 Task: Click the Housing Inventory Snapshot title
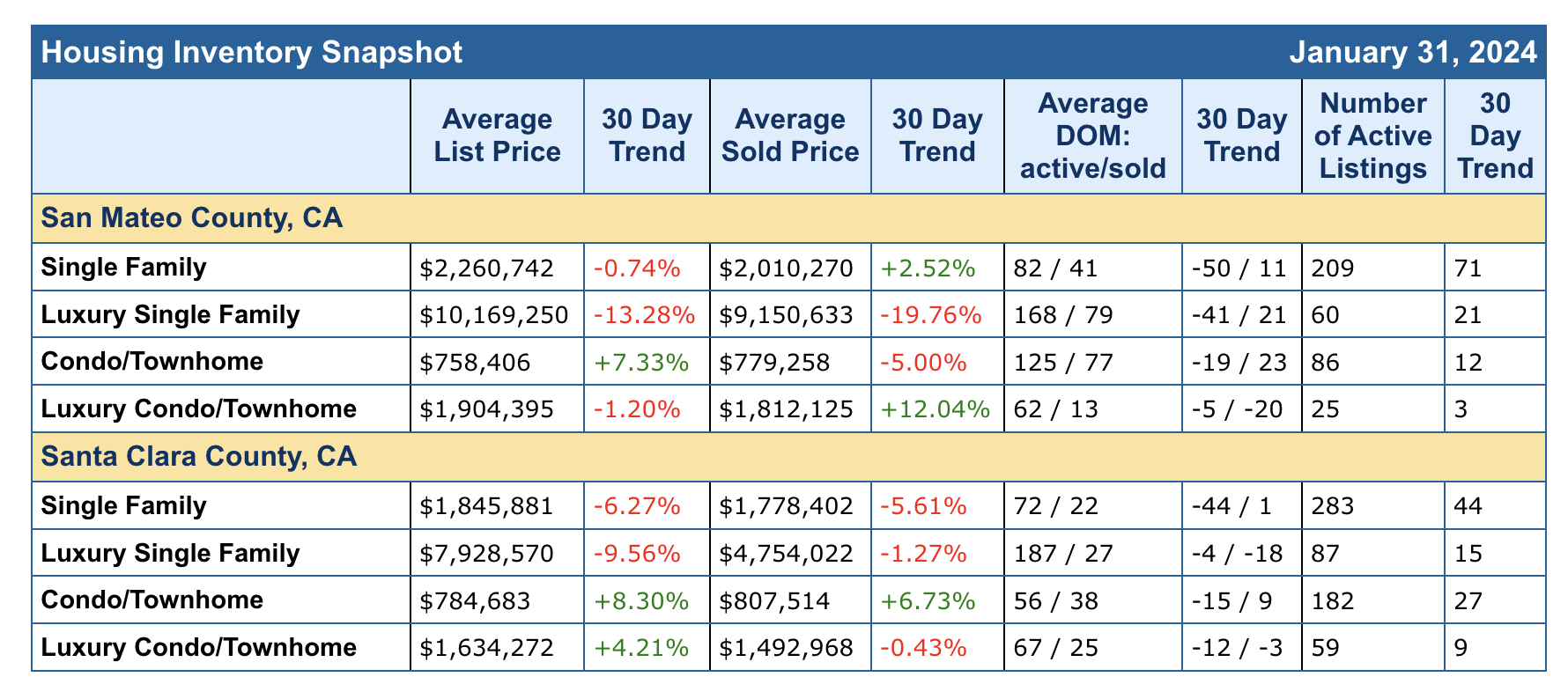click(252, 53)
